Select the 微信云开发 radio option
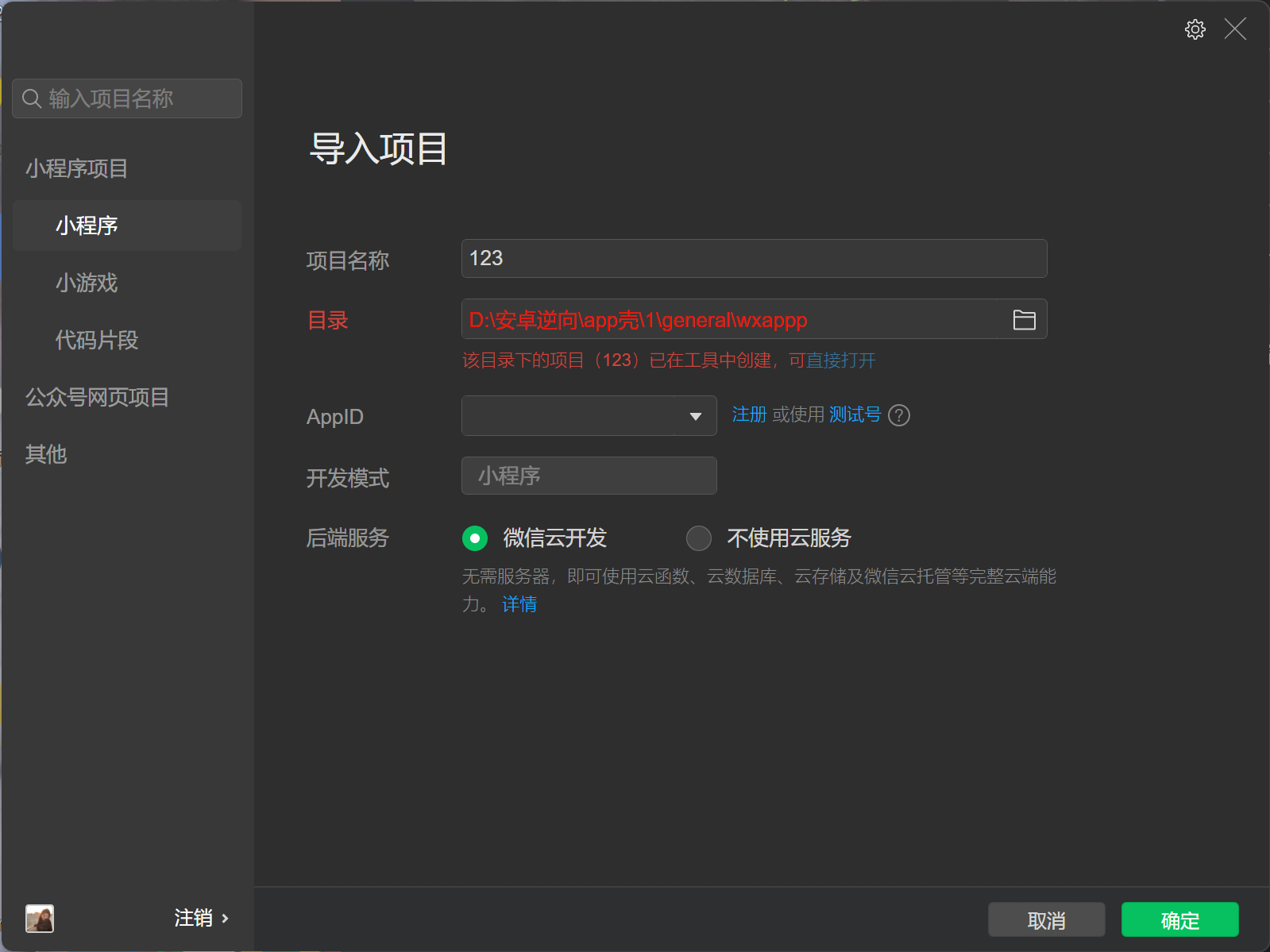The height and width of the screenshot is (952, 1270). coord(475,538)
